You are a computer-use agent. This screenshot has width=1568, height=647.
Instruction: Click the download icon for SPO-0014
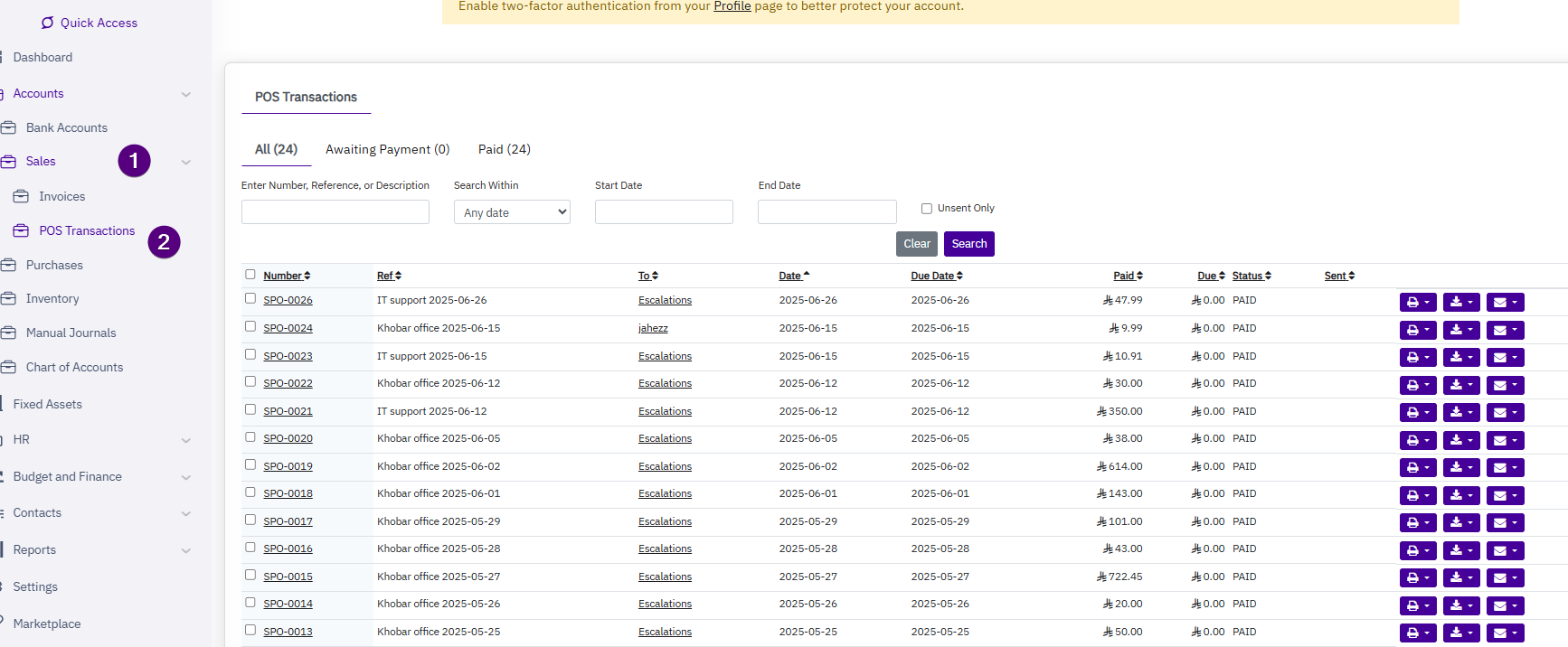pos(1460,605)
